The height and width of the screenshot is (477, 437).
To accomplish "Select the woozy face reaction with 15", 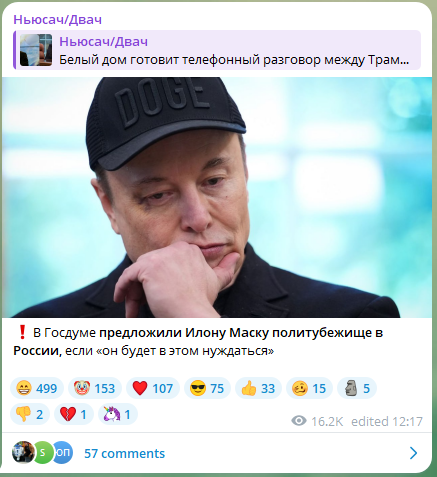I will (x=309, y=388).
